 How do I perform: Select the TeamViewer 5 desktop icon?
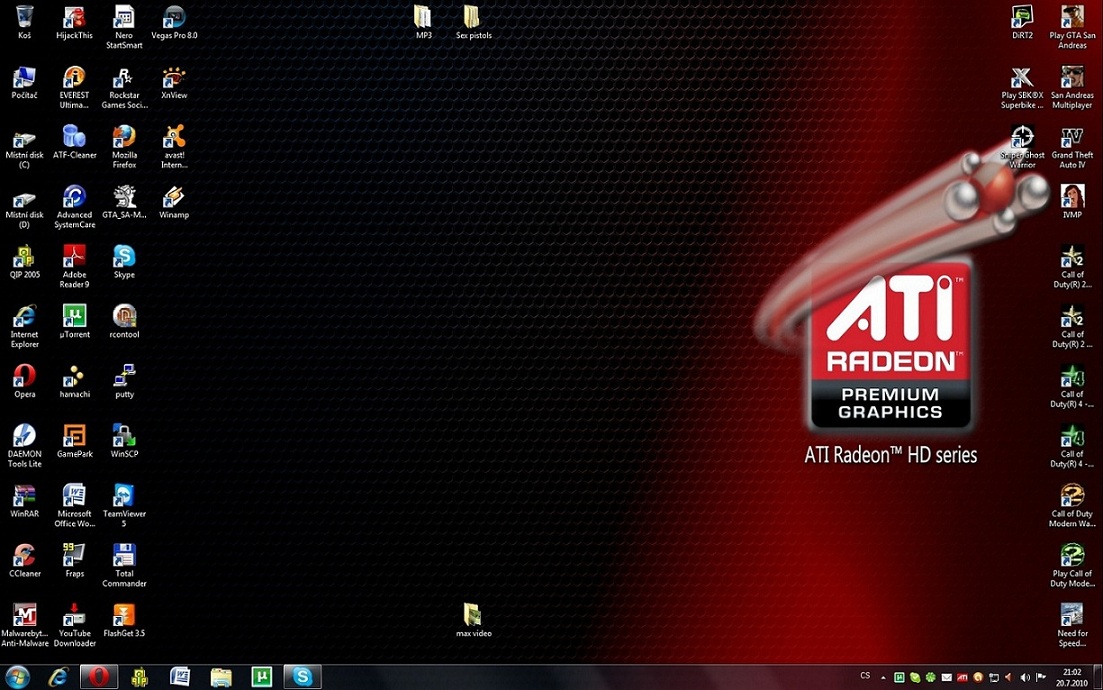pyautogui.click(x=124, y=497)
